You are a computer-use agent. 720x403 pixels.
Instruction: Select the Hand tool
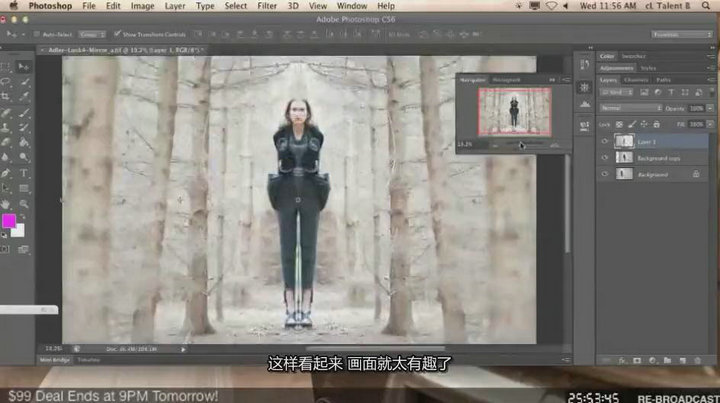7,201
